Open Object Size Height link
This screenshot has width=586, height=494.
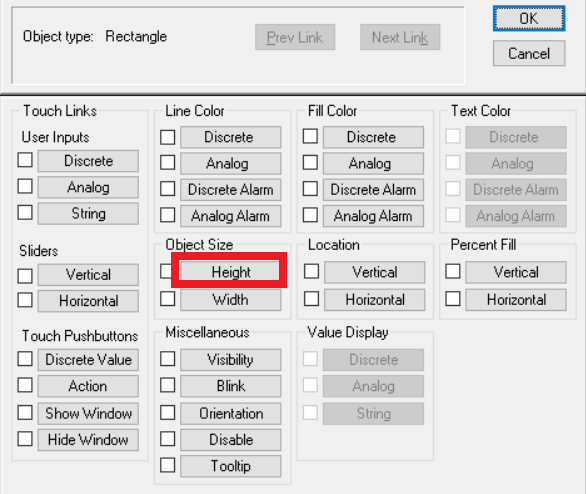[230, 271]
